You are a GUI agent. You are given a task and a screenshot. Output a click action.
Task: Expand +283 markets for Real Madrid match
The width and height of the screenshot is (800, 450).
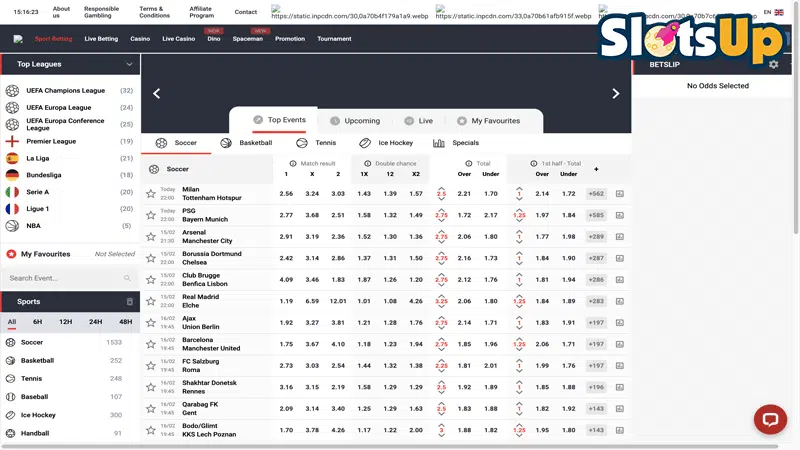[x=596, y=301]
